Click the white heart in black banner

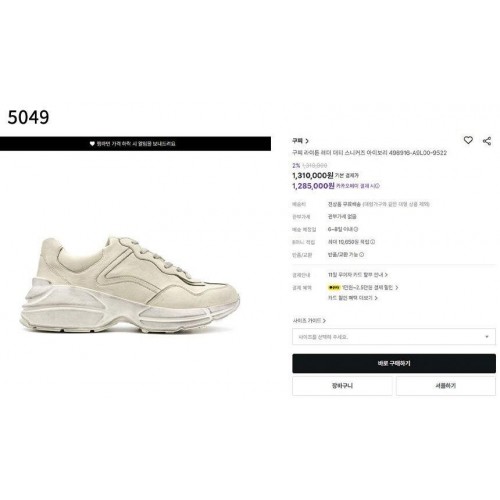point(92,144)
